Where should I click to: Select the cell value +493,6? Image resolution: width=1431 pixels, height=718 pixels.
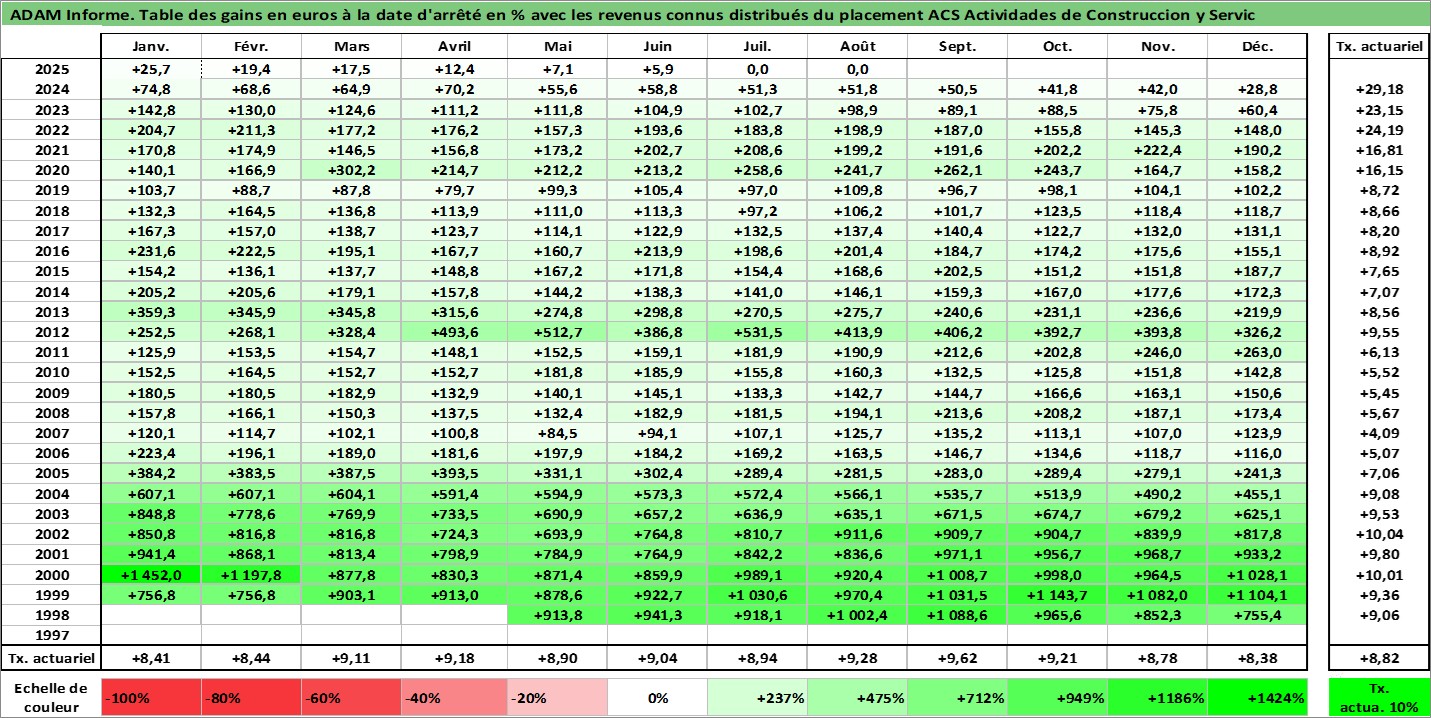[x=455, y=332]
